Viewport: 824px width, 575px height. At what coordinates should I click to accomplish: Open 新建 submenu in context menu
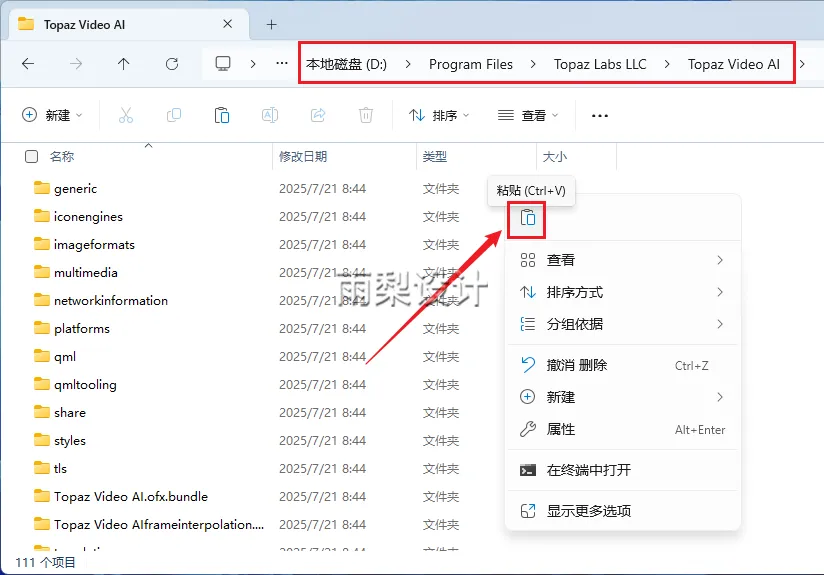click(623, 397)
